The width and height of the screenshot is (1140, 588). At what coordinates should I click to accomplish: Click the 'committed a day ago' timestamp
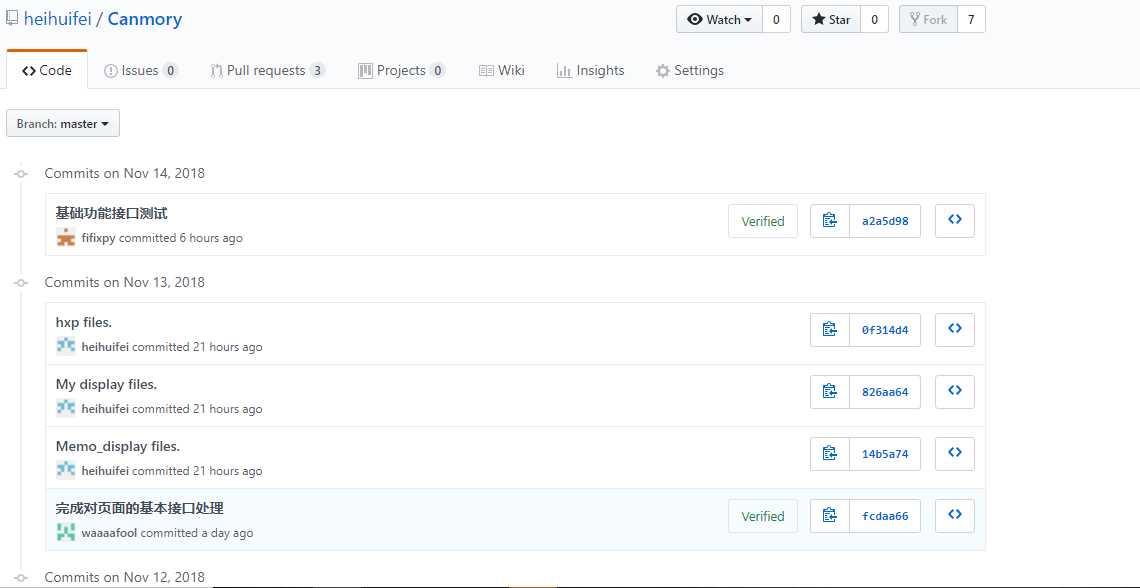pyautogui.click(x=197, y=533)
